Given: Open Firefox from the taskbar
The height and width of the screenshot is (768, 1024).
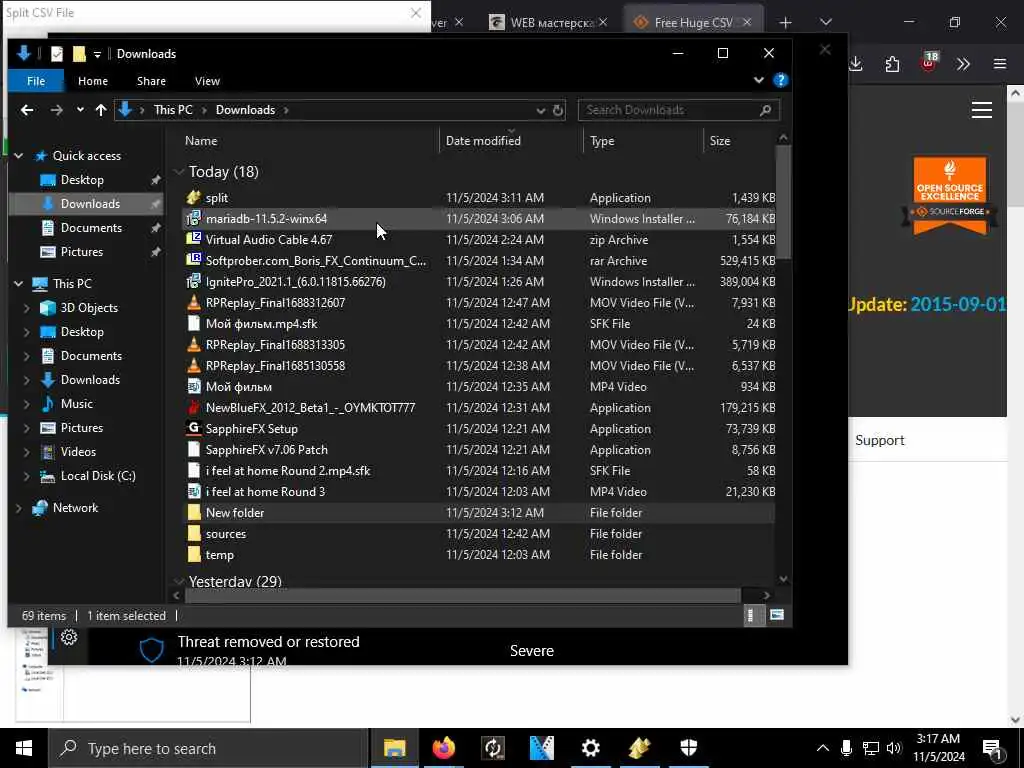Looking at the screenshot, I should [x=443, y=748].
